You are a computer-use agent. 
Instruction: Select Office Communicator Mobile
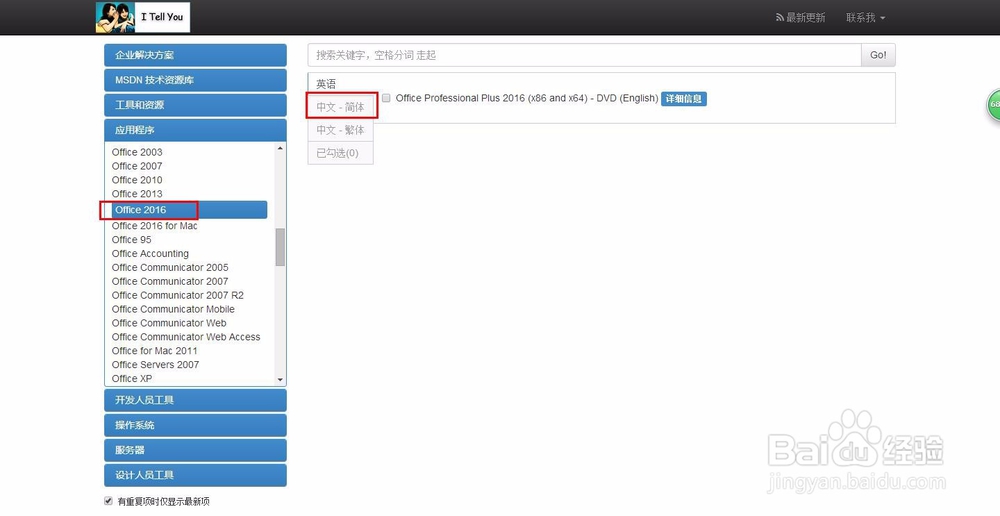[173, 309]
